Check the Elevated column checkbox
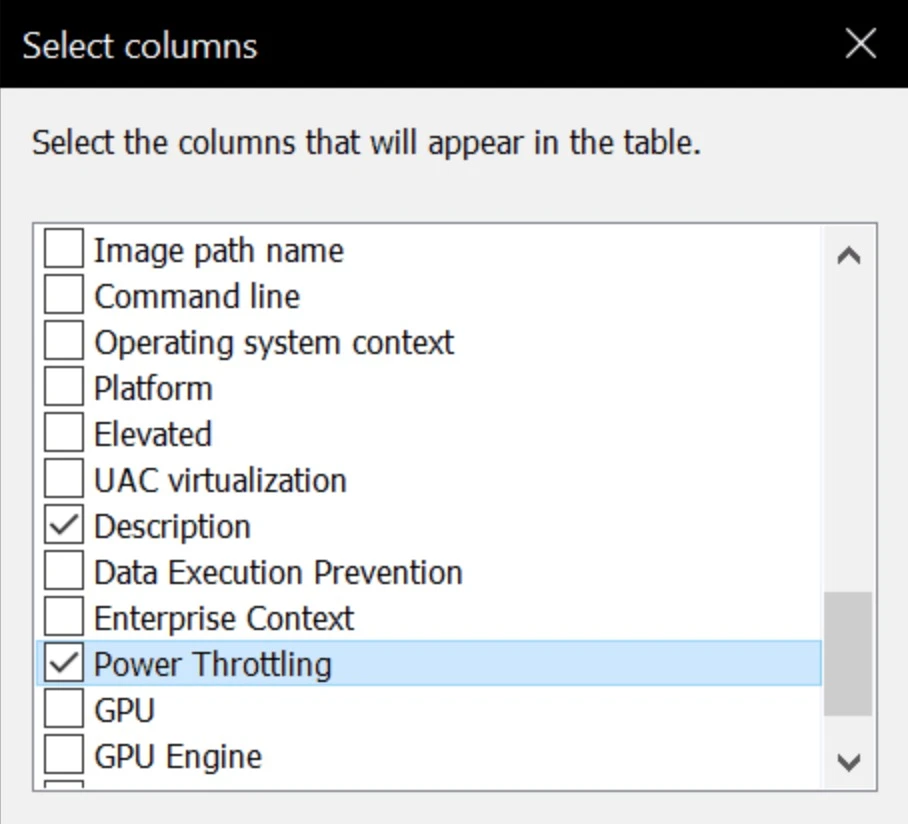The image size is (908, 824). tap(63, 434)
